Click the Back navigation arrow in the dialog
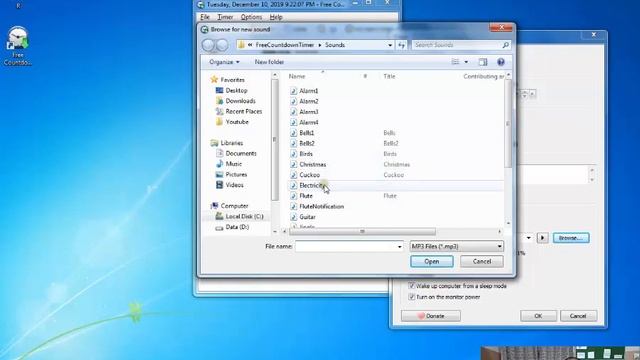Image resolution: width=640 pixels, height=360 pixels. 208,45
